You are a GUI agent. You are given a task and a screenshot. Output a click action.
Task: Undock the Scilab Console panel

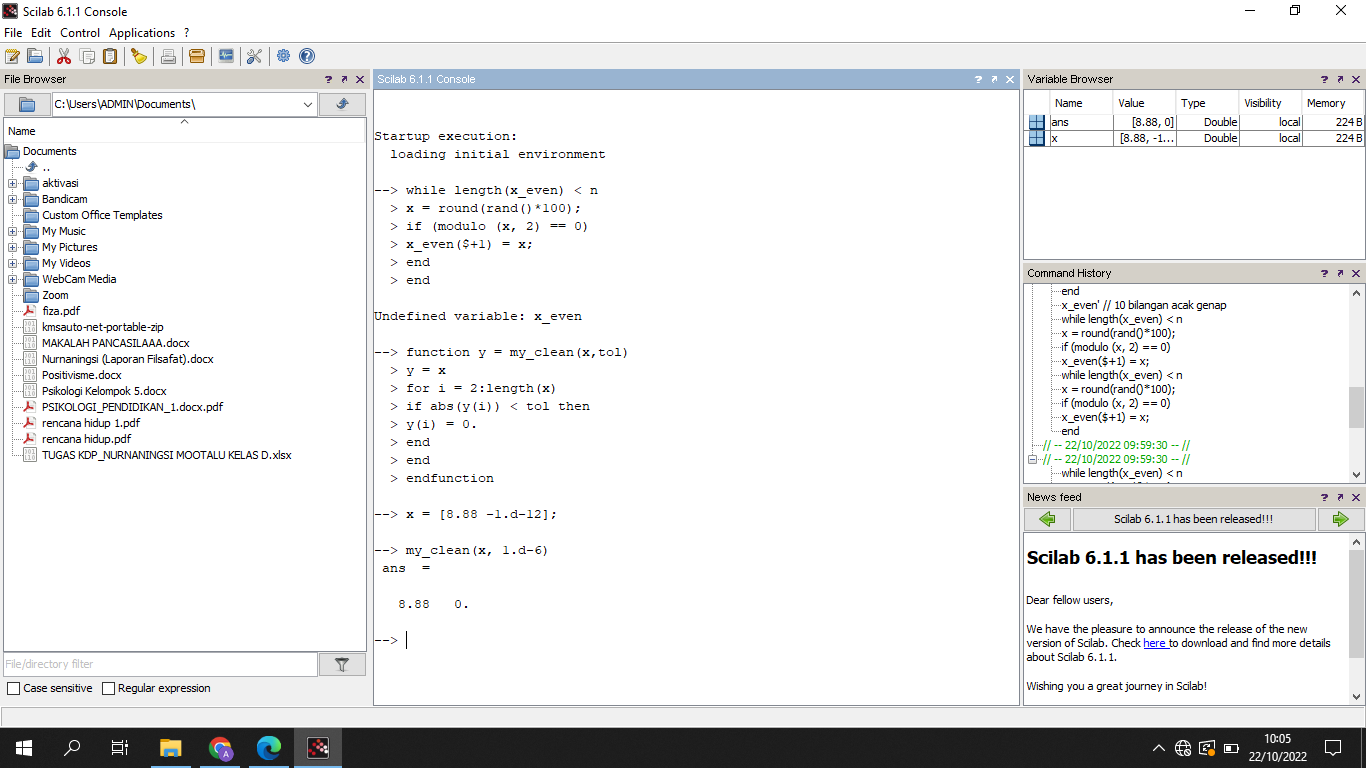[x=994, y=79]
